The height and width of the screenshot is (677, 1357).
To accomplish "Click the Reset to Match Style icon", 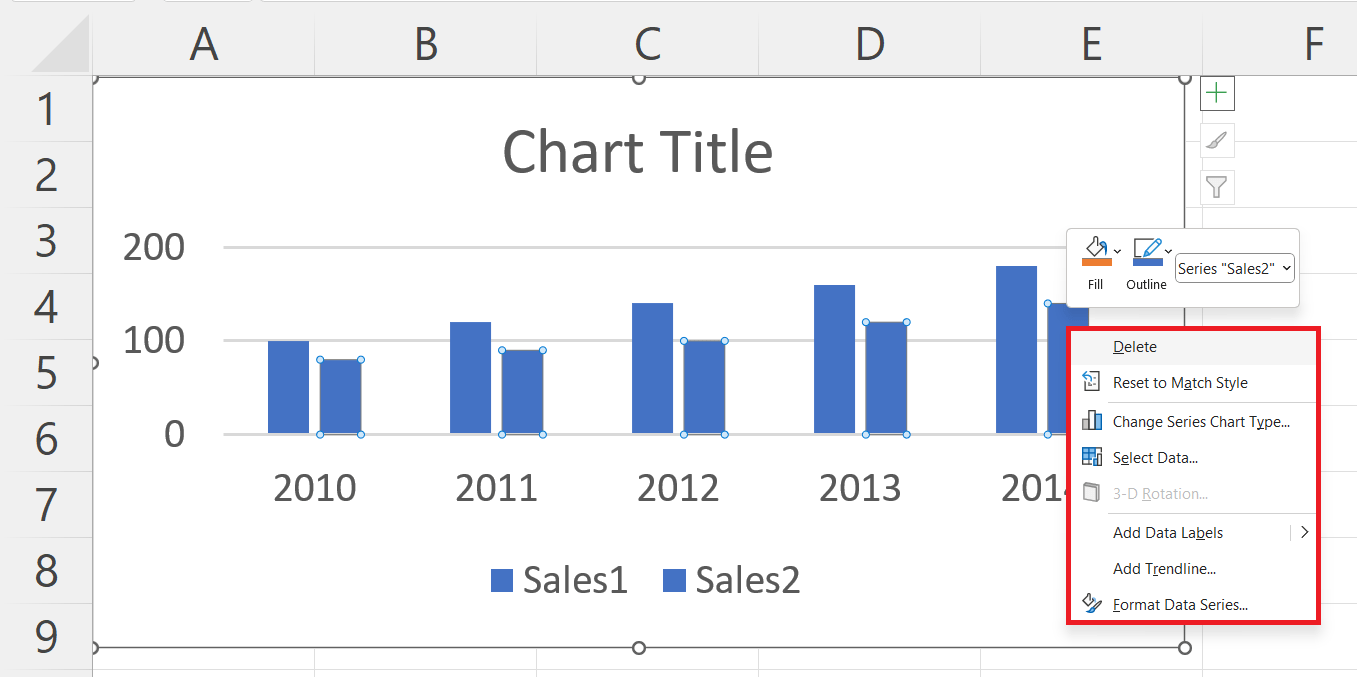I will coord(1092,382).
